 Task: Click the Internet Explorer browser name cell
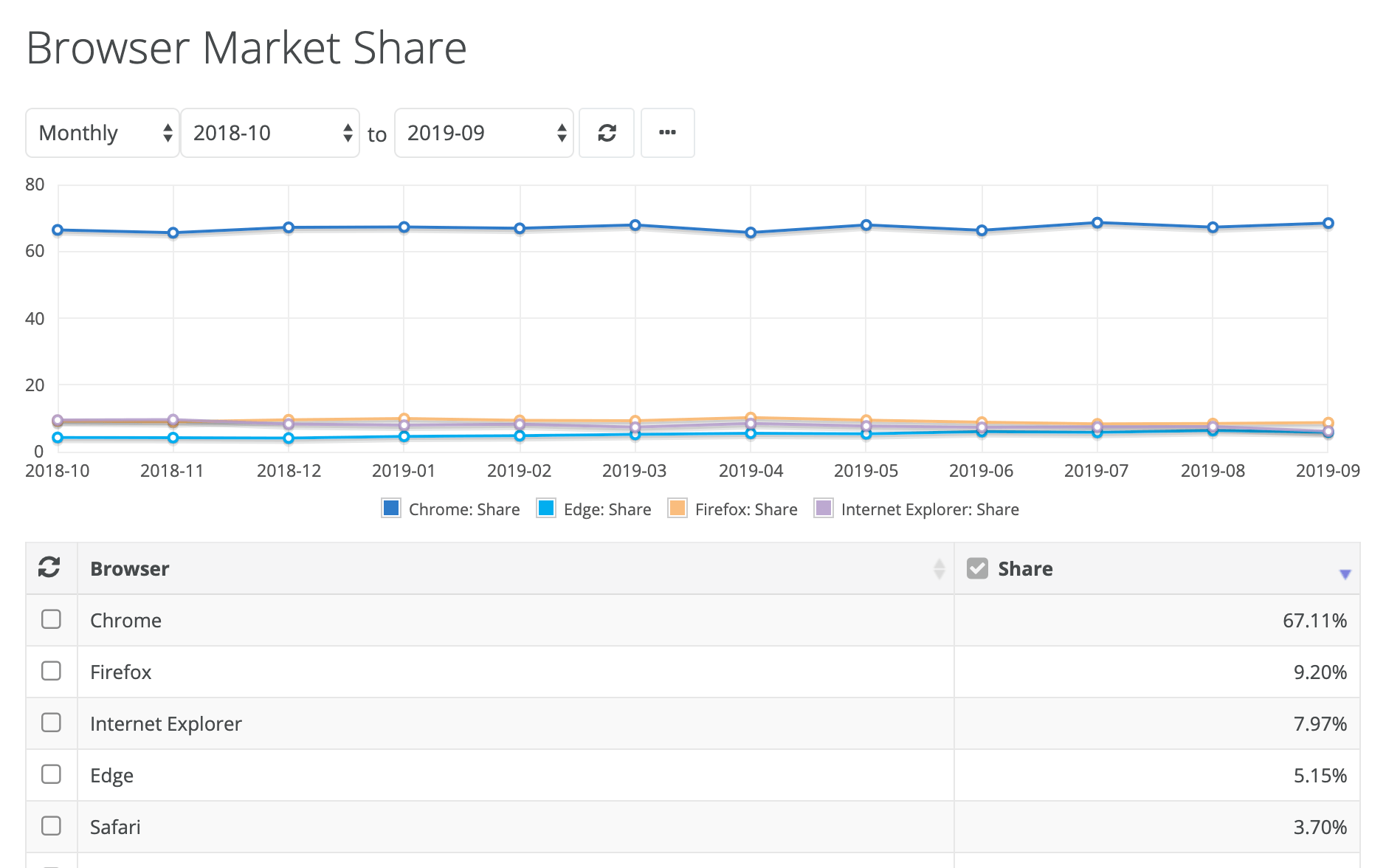point(515,724)
